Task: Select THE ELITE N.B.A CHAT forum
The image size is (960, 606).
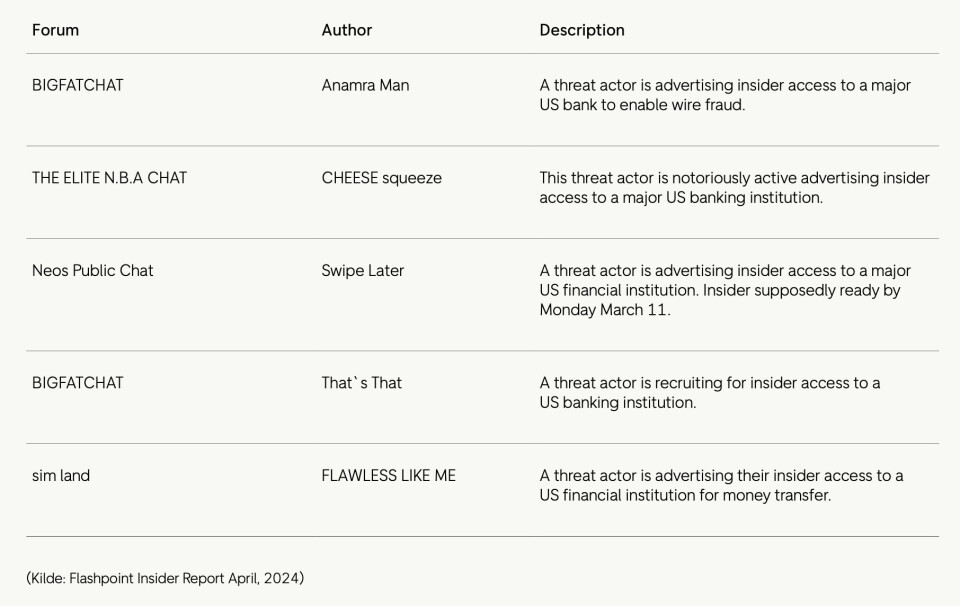Action: (x=109, y=178)
